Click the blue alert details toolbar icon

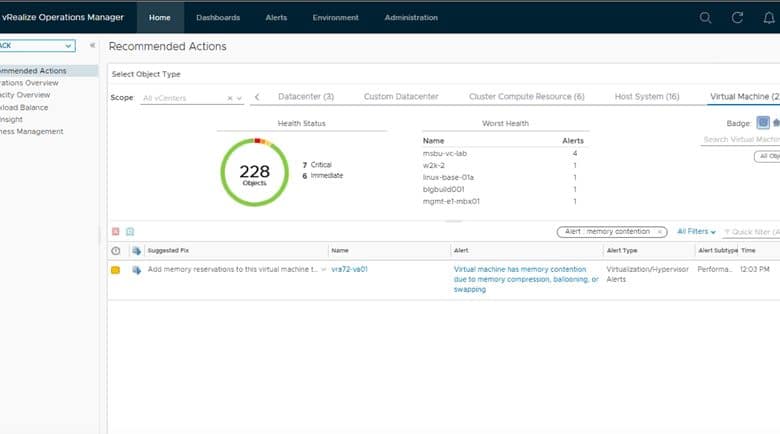pyautogui.click(x=130, y=231)
